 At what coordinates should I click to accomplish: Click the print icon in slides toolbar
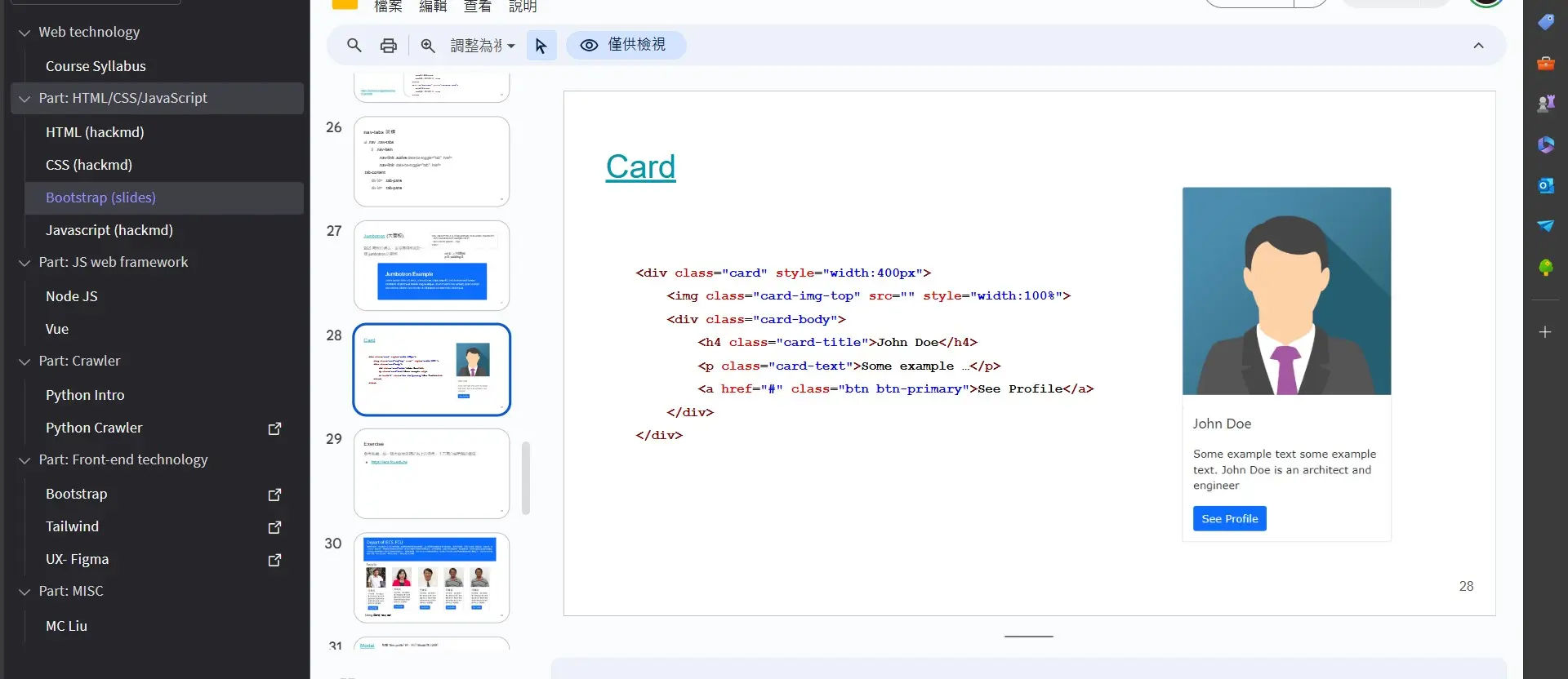pyautogui.click(x=389, y=46)
